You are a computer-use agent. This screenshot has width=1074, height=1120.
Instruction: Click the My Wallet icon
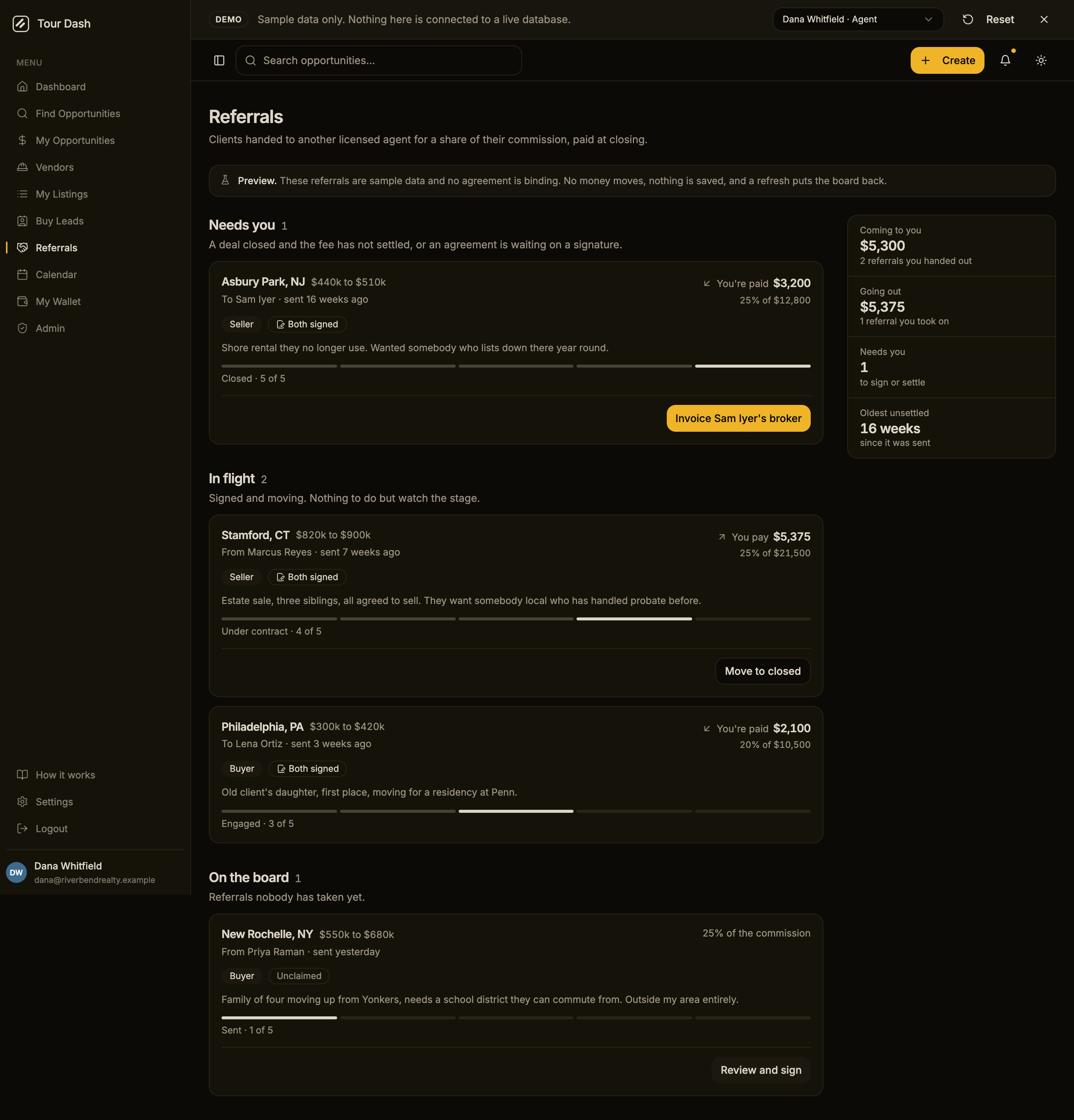(x=22, y=302)
